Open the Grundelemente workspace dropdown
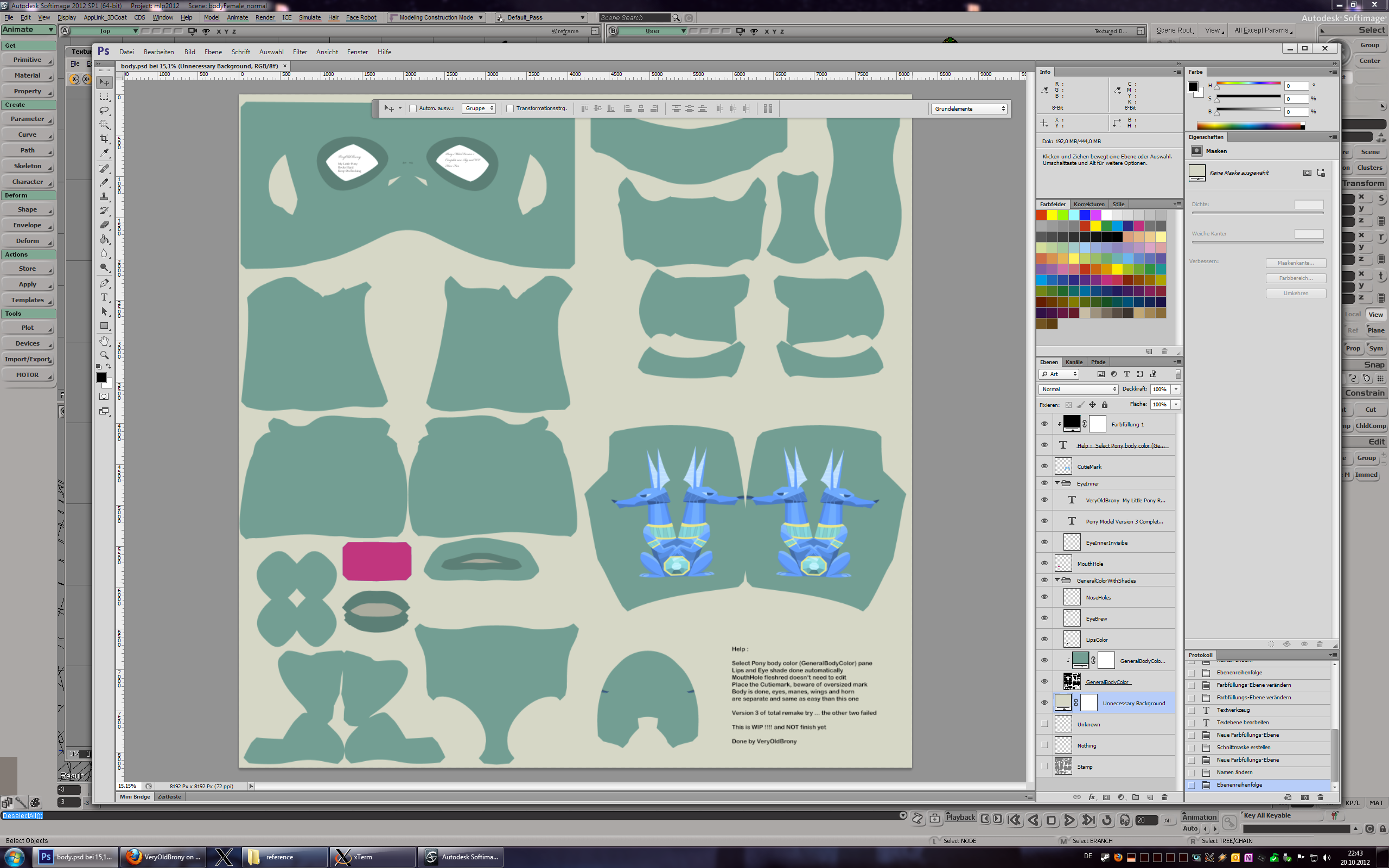The image size is (1389, 868). pos(969,108)
